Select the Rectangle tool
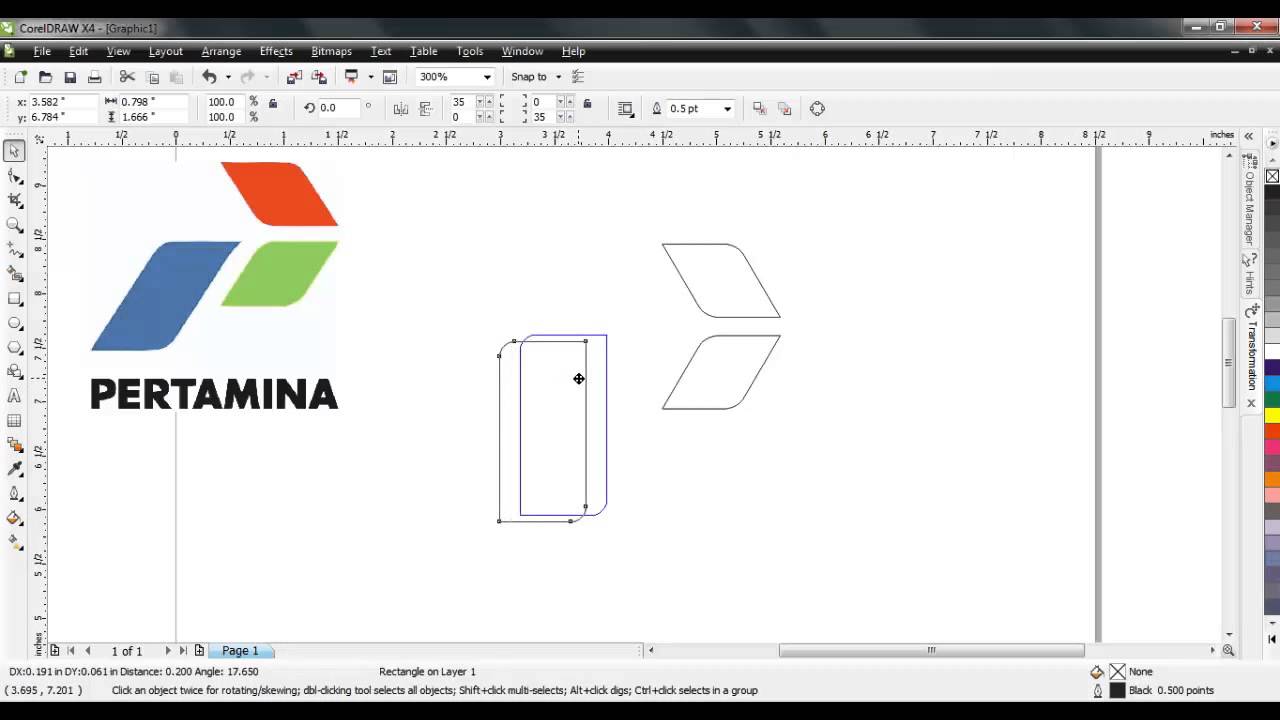The width and height of the screenshot is (1280, 720). (x=14, y=298)
